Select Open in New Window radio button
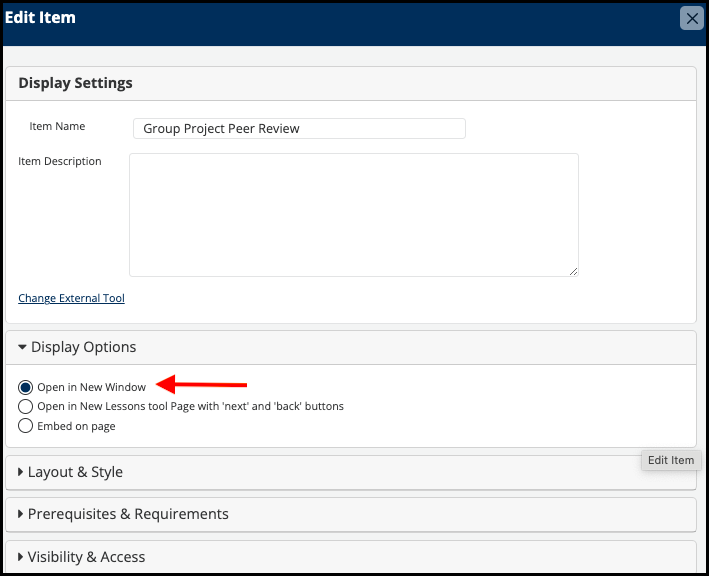The image size is (709, 576). [x=25, y=387]
